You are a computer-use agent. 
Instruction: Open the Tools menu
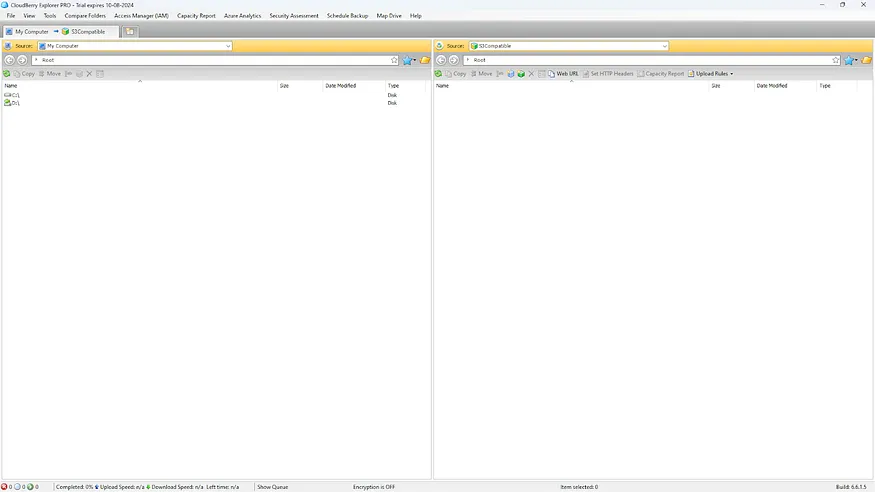tap(50, 16)
